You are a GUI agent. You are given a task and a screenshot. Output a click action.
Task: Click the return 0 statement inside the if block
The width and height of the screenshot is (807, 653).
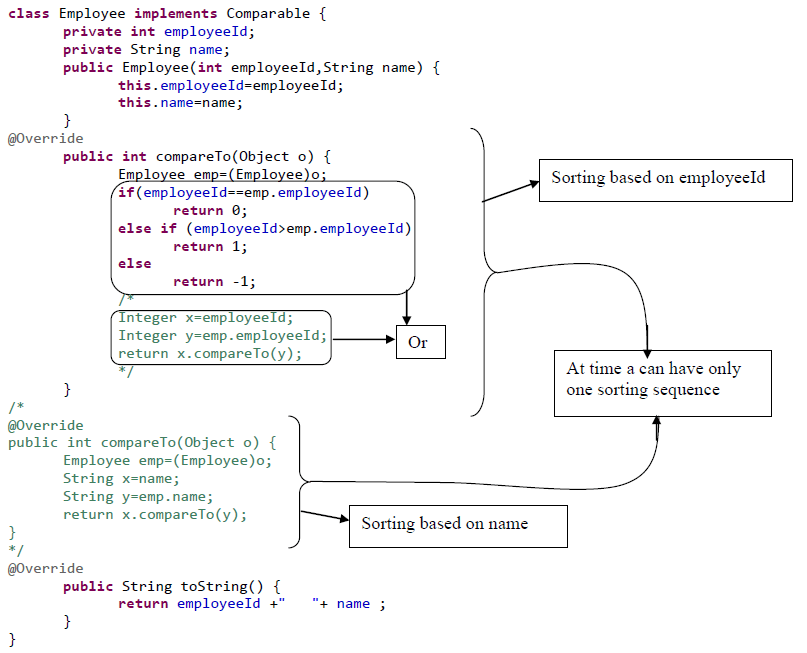210,210
